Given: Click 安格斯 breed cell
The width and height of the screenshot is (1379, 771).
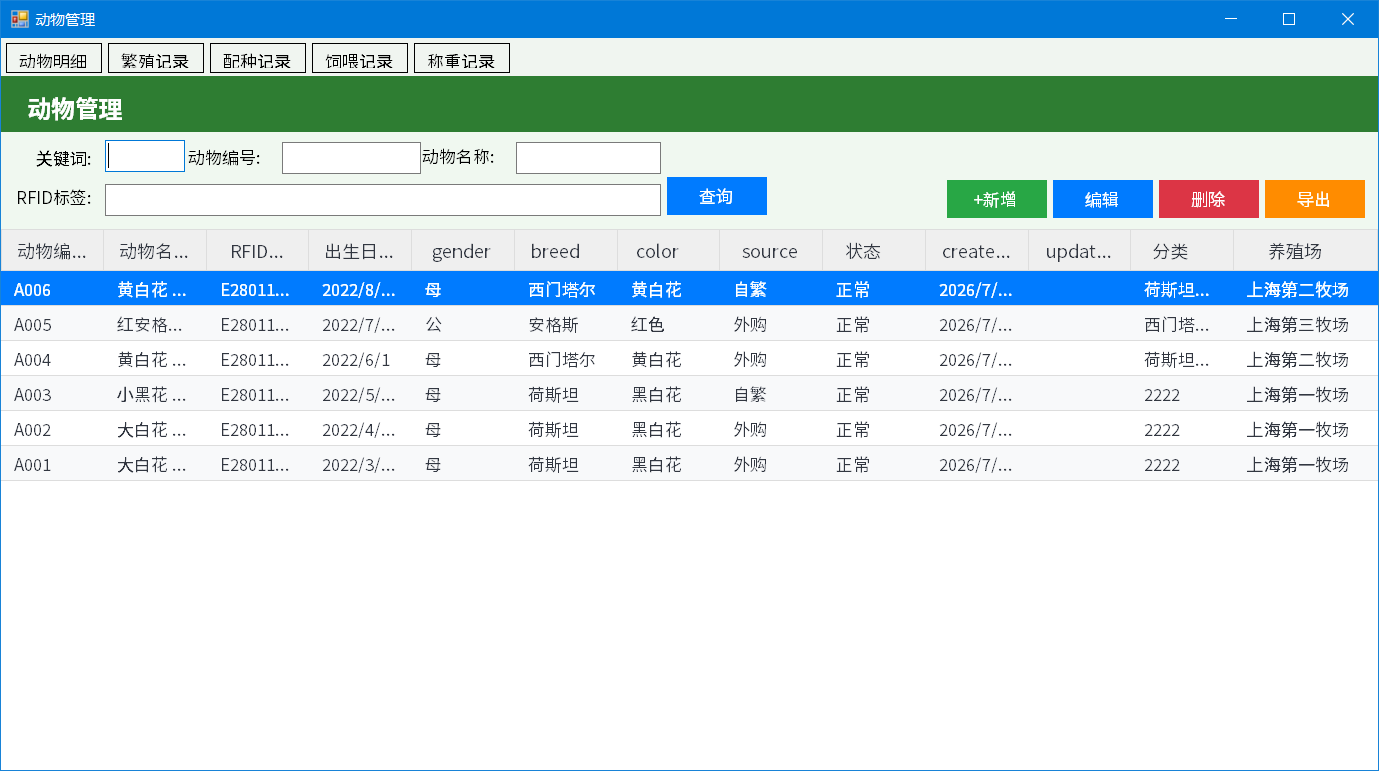Looking at the screenshot, I should 566,324.
